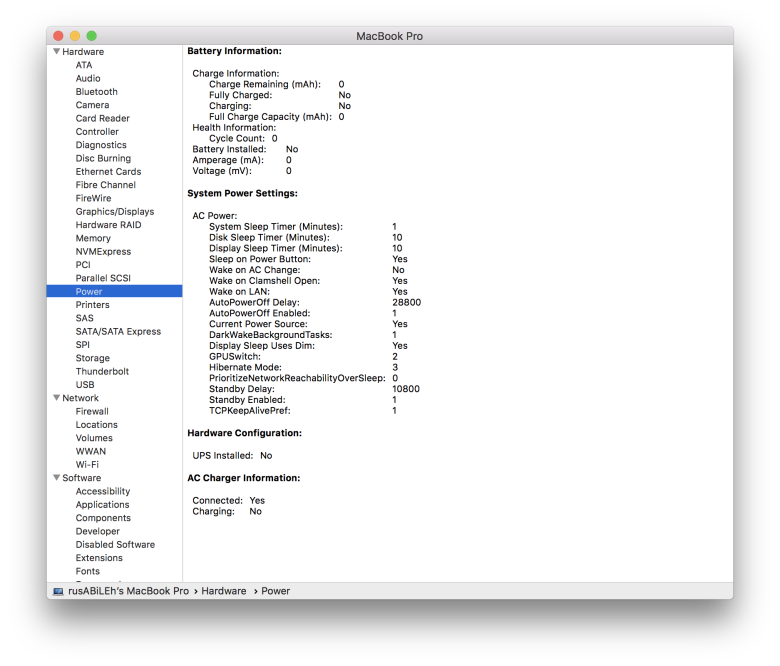Click the AutoPowerOff Delay value 28800
Screen dimensions: 780x666
(x=406, y=302)
